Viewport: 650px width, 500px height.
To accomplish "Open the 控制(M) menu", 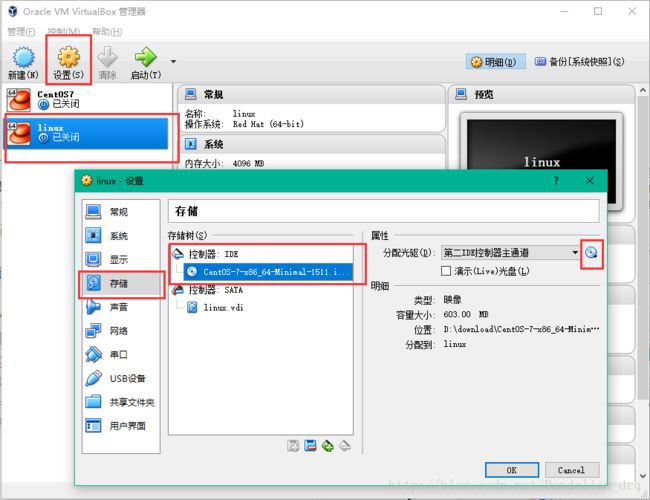I will [63, 32].
